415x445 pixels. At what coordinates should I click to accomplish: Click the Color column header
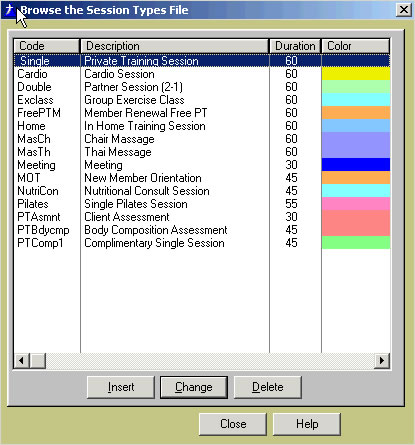(355, 46)
